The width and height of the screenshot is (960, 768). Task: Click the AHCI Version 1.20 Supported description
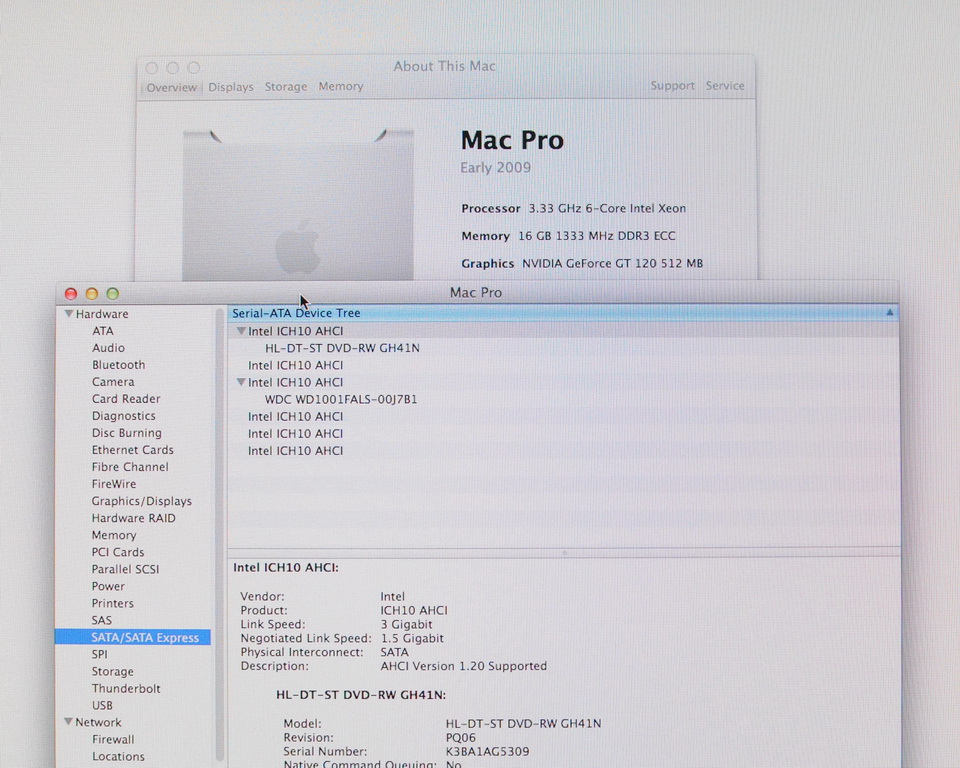coord(463,666)
